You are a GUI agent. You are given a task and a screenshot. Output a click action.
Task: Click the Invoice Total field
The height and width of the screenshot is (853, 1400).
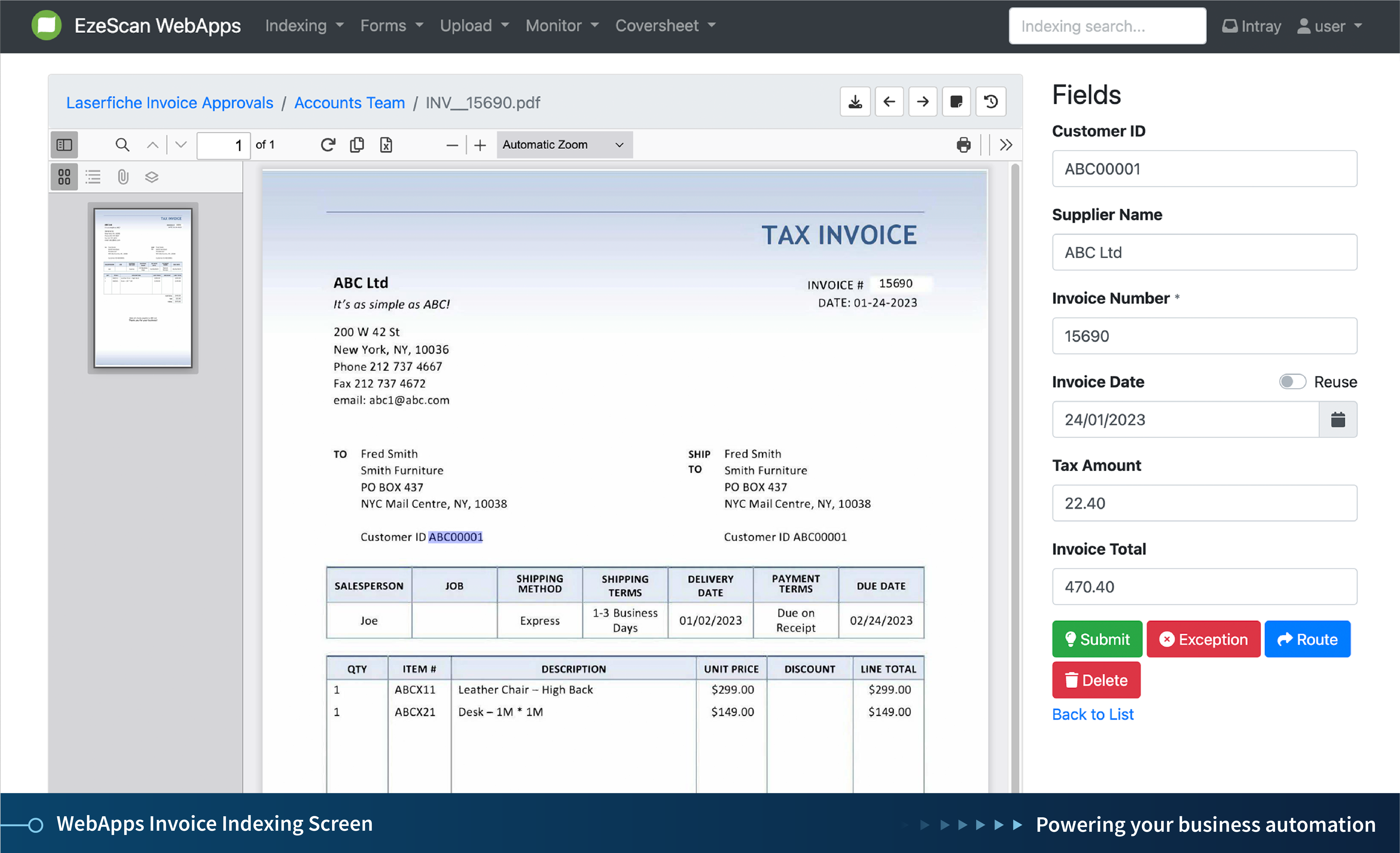[1204, 587]
